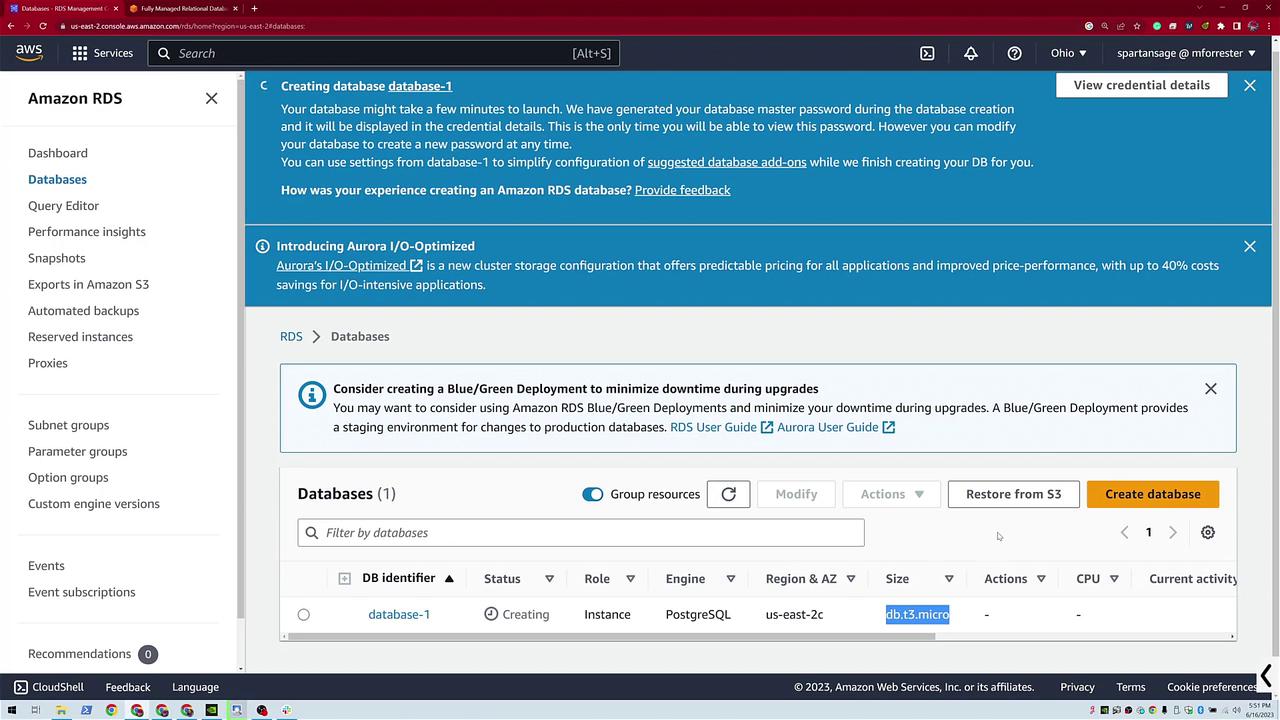Click the db.t3.micro size cell
This screenshot has width=1280, height=720.
click(x=917, y=614)
